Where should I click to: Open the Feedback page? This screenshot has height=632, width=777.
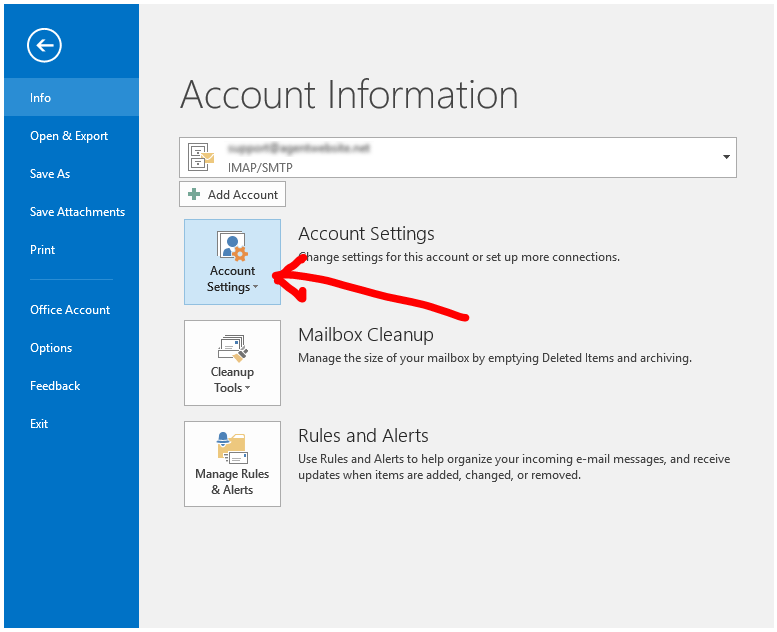tap(55, 386)
